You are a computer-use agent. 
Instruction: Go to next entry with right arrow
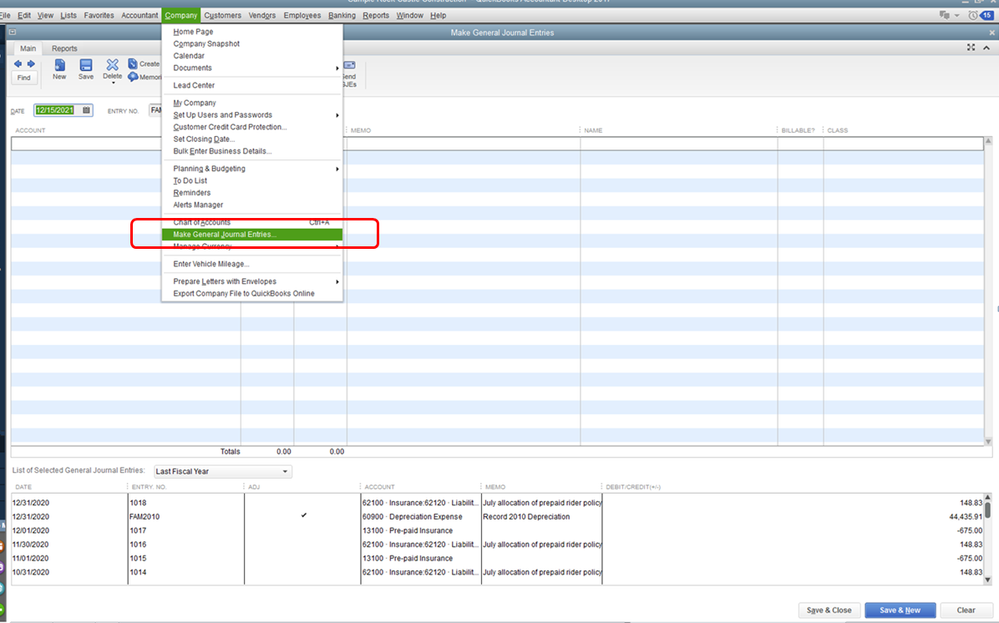(31, 64)
